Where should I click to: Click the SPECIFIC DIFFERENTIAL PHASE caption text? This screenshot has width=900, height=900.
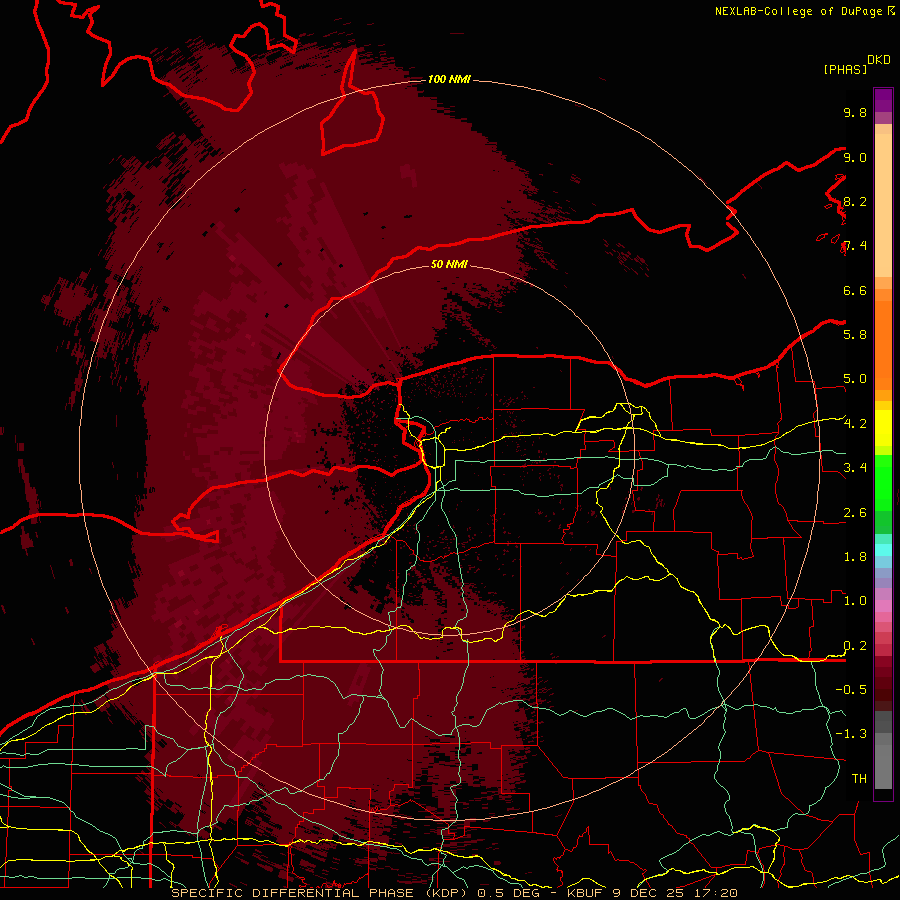[292, 893]
